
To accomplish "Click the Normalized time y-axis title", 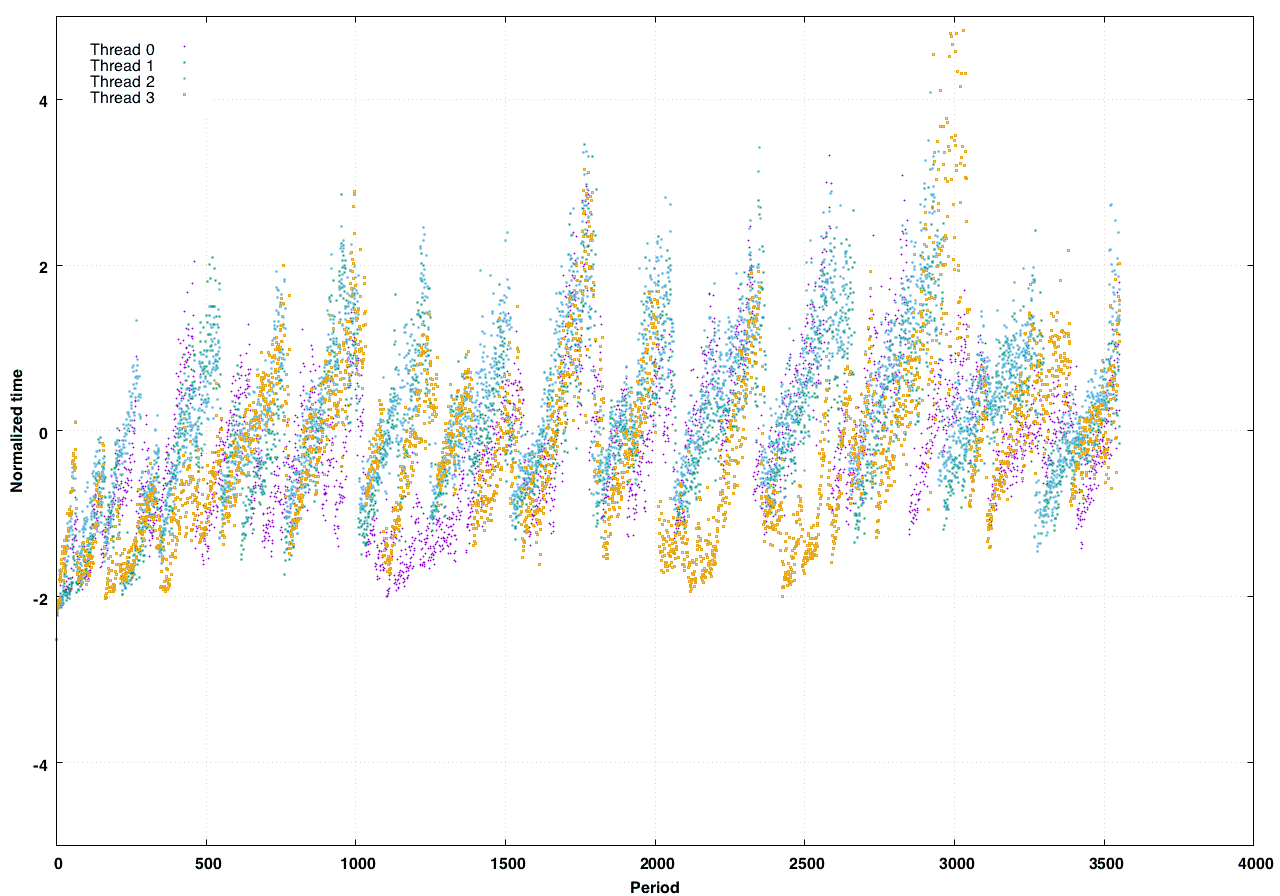I will coord(17,431).
